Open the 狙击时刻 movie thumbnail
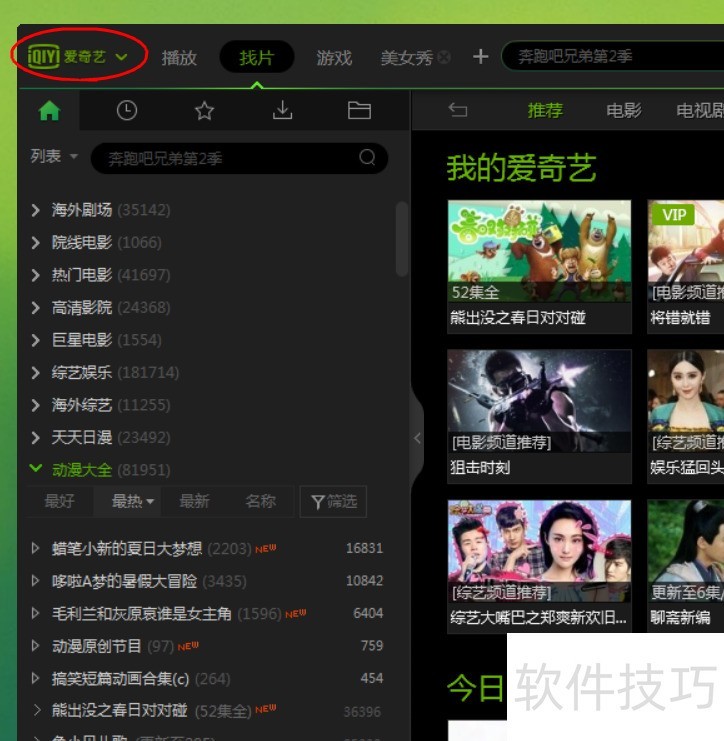 tap(539, 402)
